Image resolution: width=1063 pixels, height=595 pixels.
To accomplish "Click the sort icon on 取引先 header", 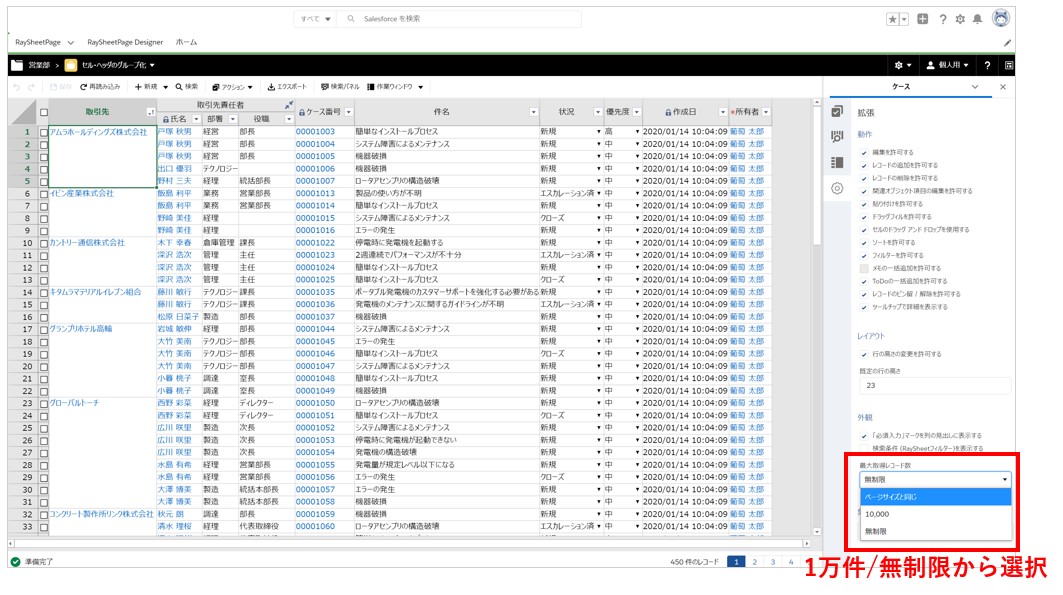I will 151,112.
